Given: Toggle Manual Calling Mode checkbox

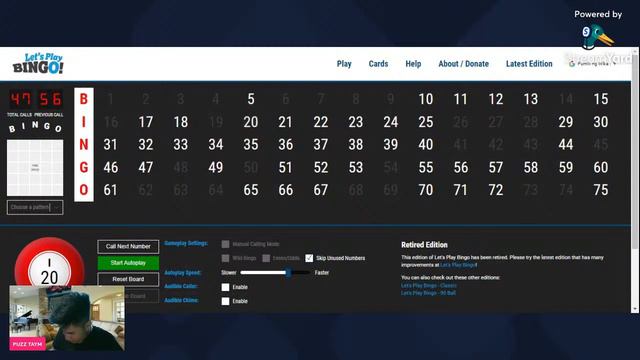Looking at the screenshot, I should pos(225,244).
